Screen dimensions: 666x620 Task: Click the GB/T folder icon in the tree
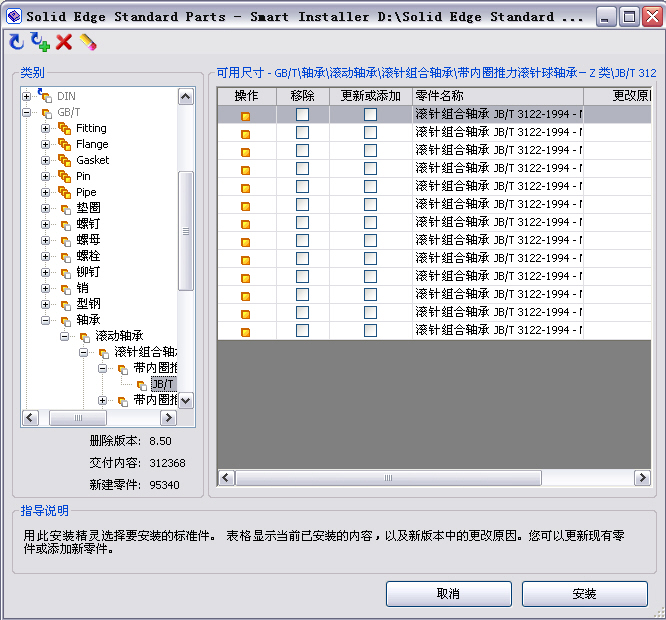coord(47,113)
